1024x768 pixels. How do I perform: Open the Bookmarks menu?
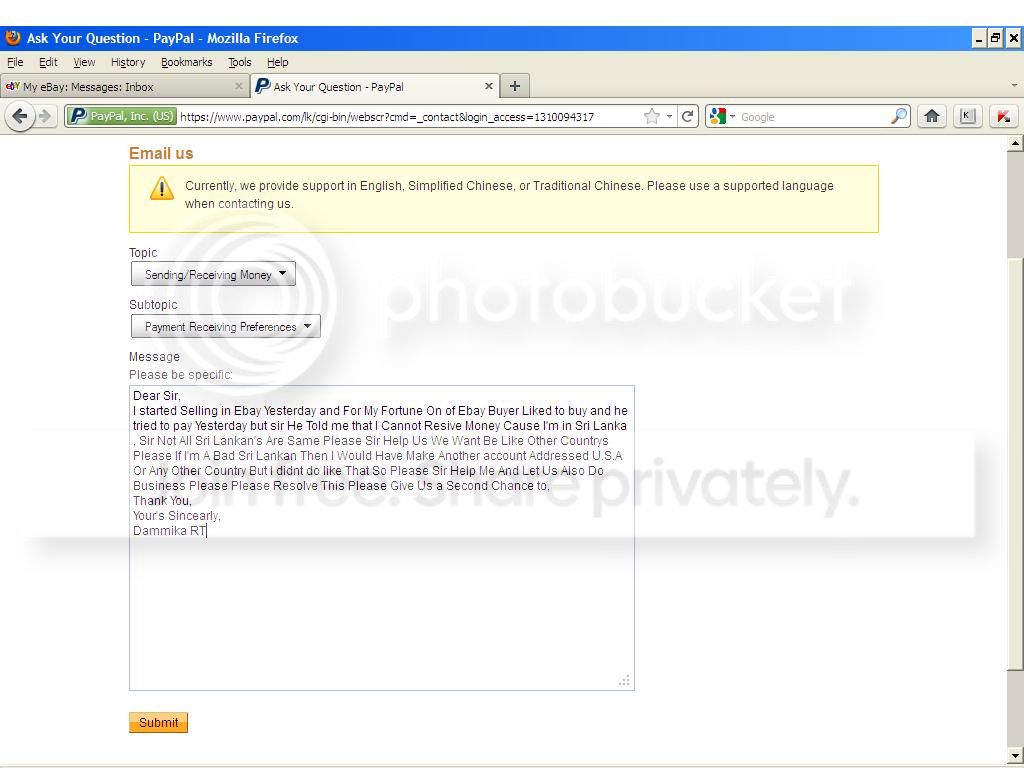[x=187, y=62]
